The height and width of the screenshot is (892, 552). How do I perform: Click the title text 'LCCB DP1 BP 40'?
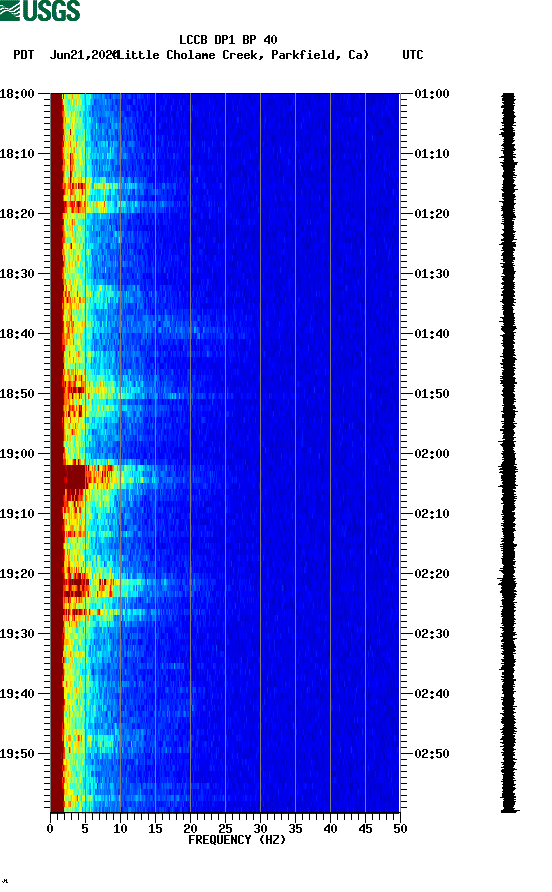[228, 40]
